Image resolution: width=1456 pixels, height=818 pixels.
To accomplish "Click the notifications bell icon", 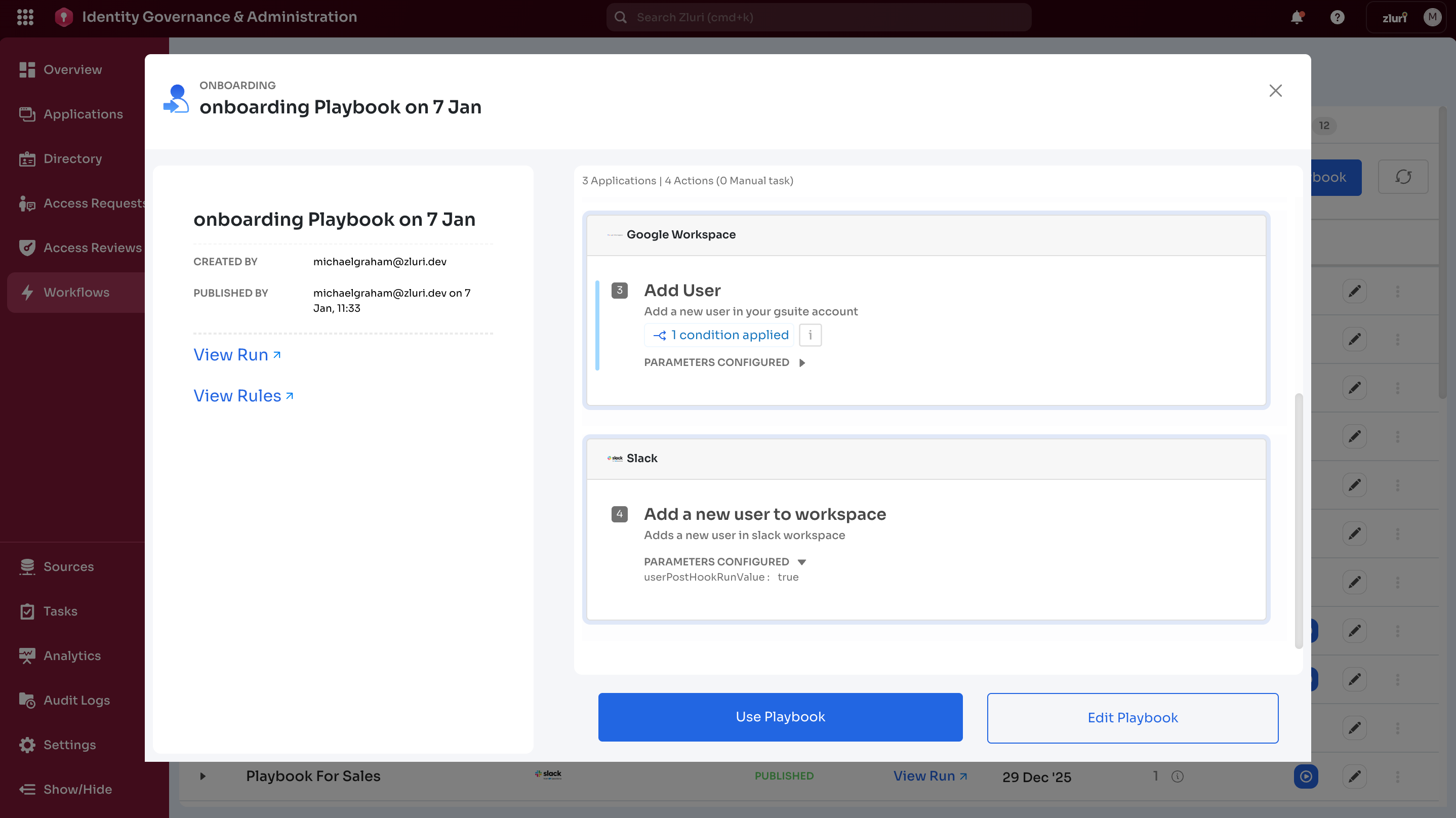I will 1297,17.
